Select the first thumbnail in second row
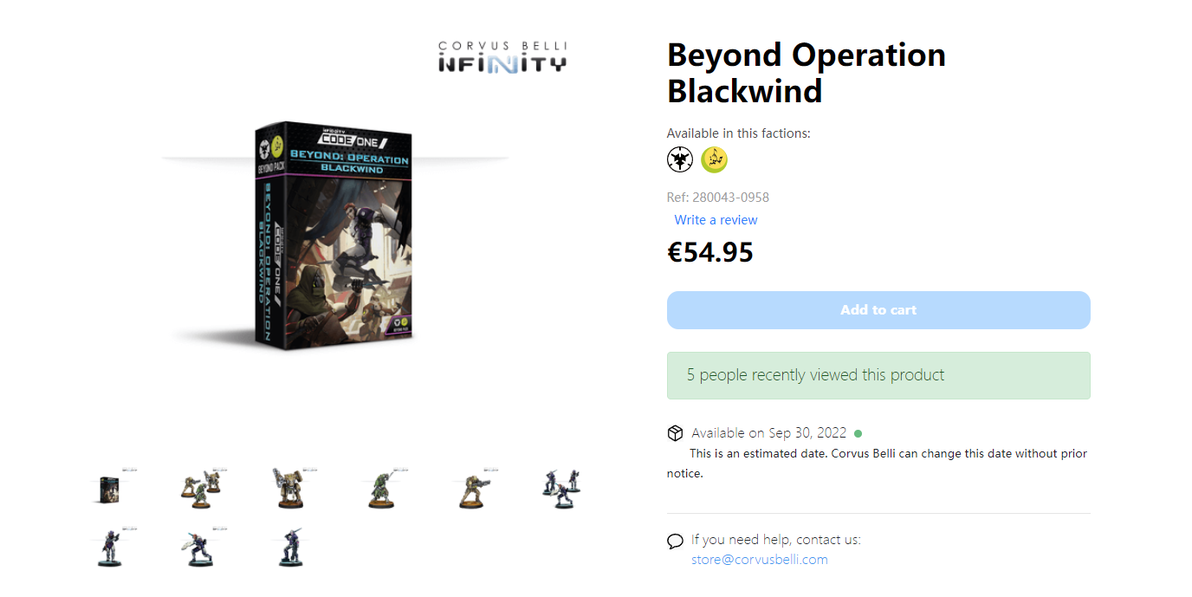The height and width of the screenshot is (597, 1192). tap(111, 547)
